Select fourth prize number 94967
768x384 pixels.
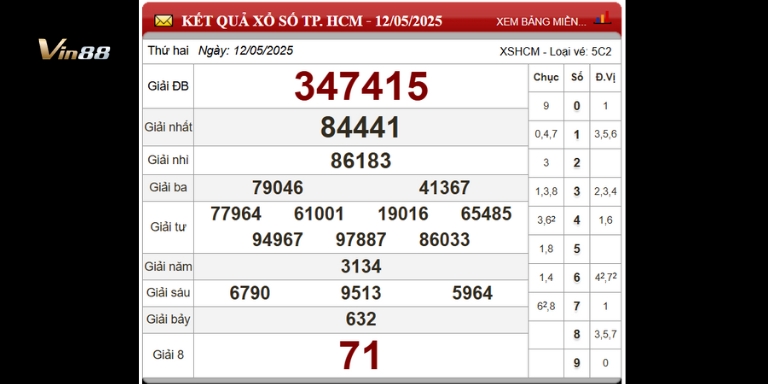278,240
